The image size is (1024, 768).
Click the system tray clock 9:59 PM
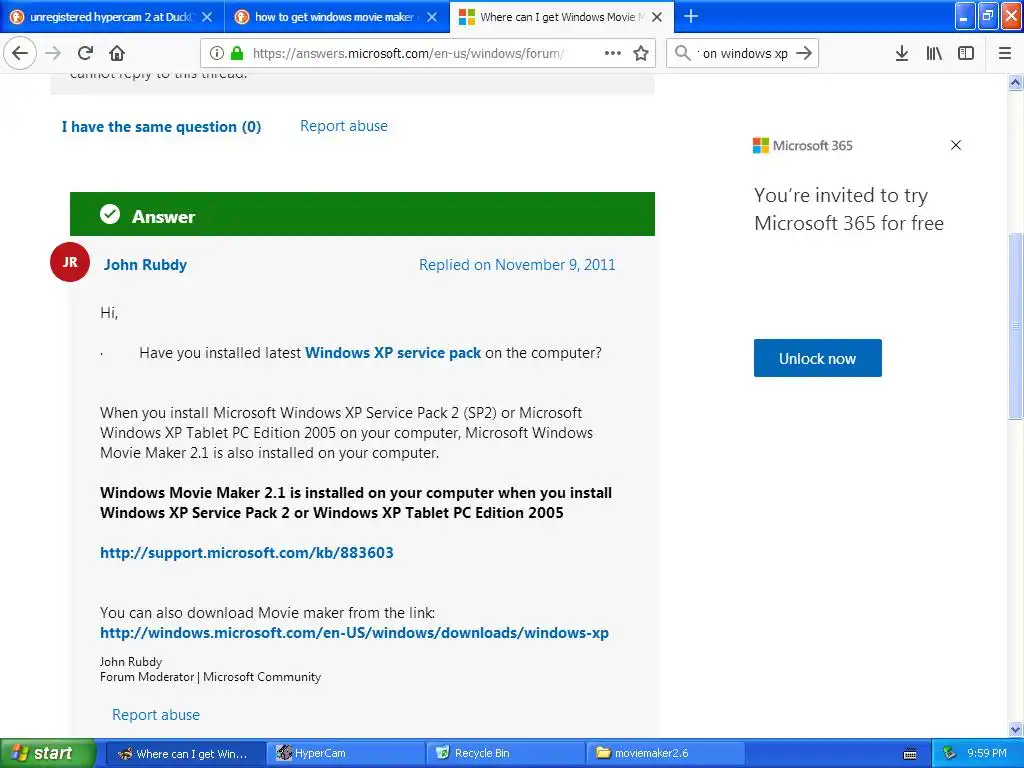[x=987, y=754]
